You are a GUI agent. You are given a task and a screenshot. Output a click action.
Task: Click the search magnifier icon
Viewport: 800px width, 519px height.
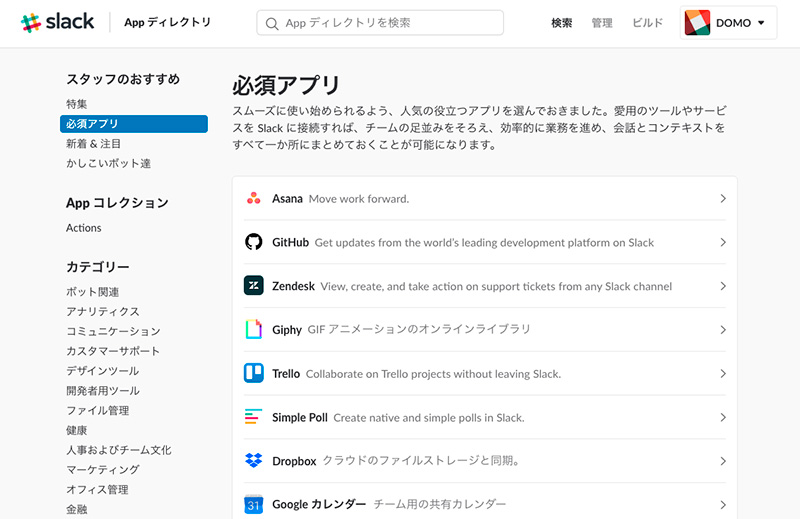pyautogui.click(x=272, y=23)
